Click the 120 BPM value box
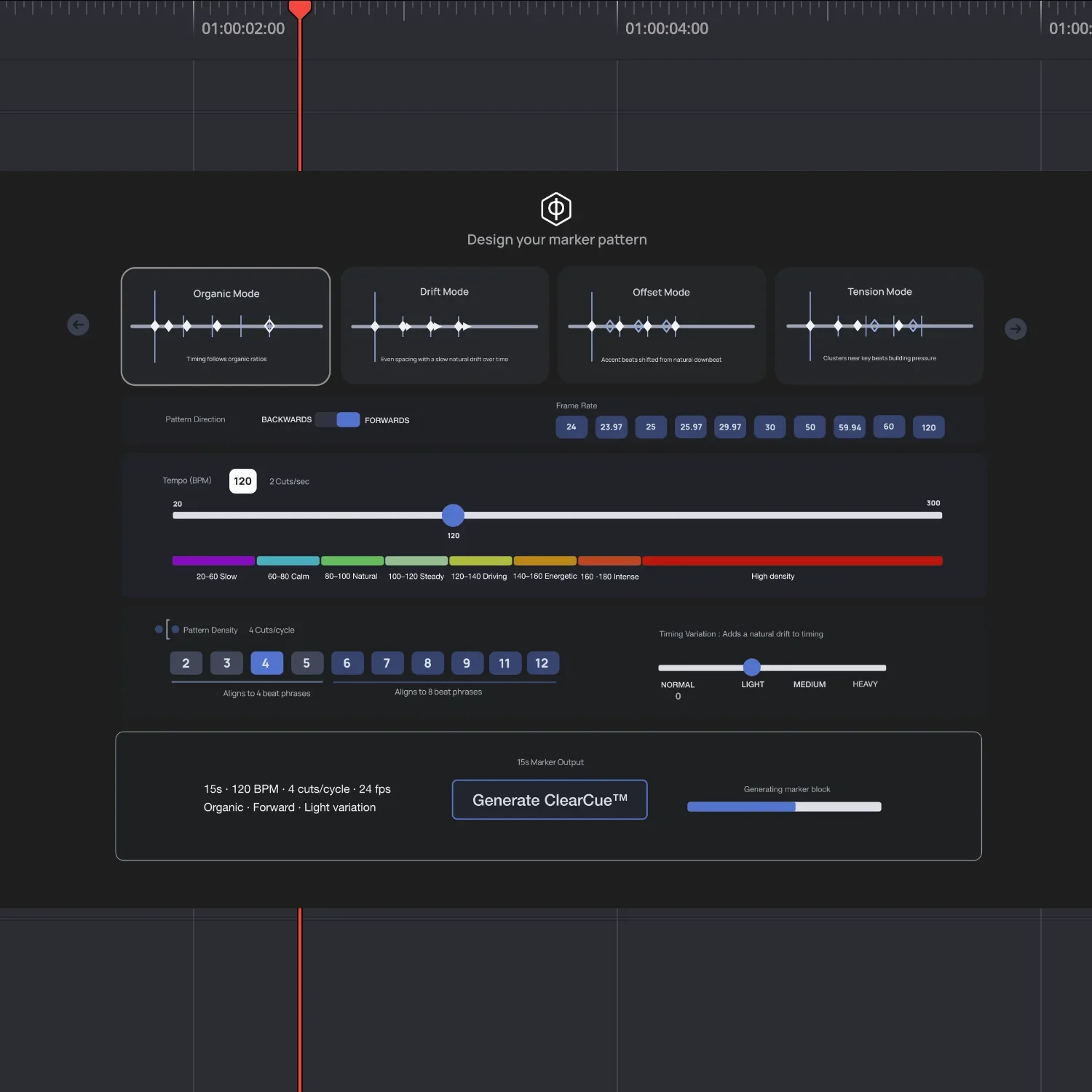Viewport: 1092px width, 1092px height. [x=242, y=481]
